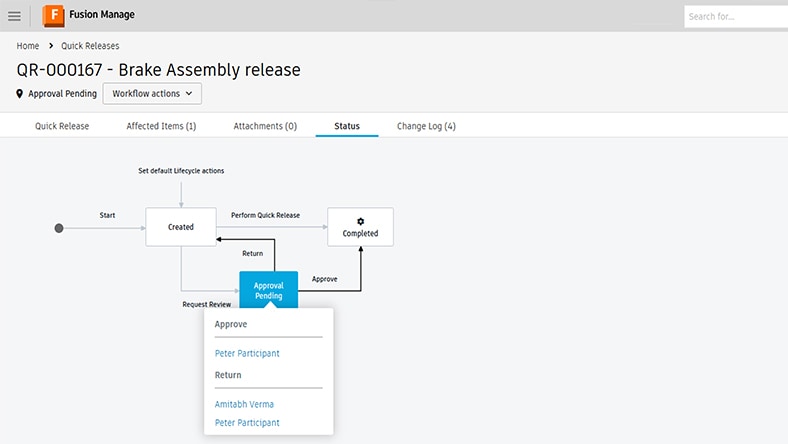Open the hamburger navigation menu
788x444 pixels.
pyautogui.click(x=14, y=16)
